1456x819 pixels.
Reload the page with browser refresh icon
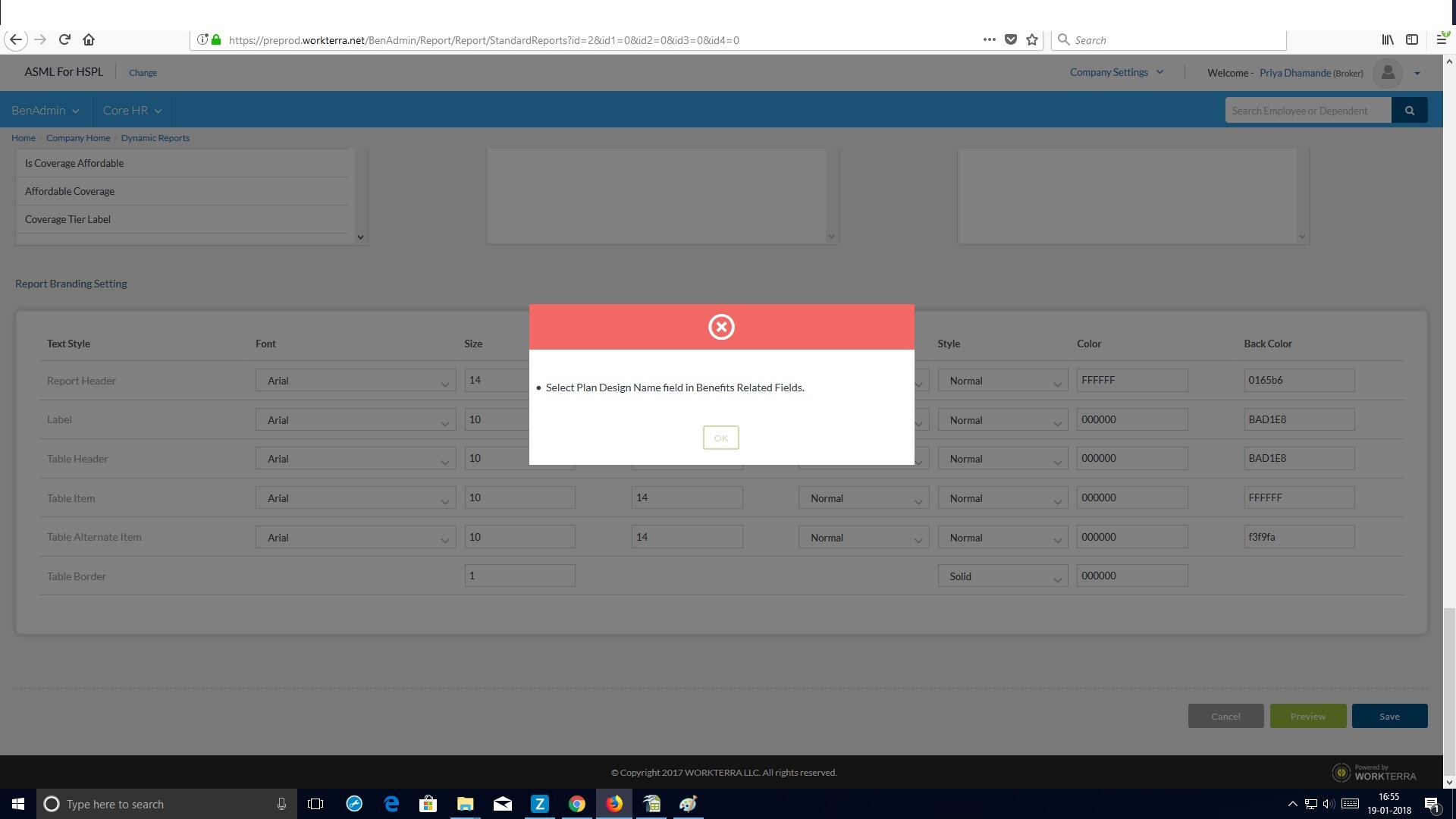[64, 39]
